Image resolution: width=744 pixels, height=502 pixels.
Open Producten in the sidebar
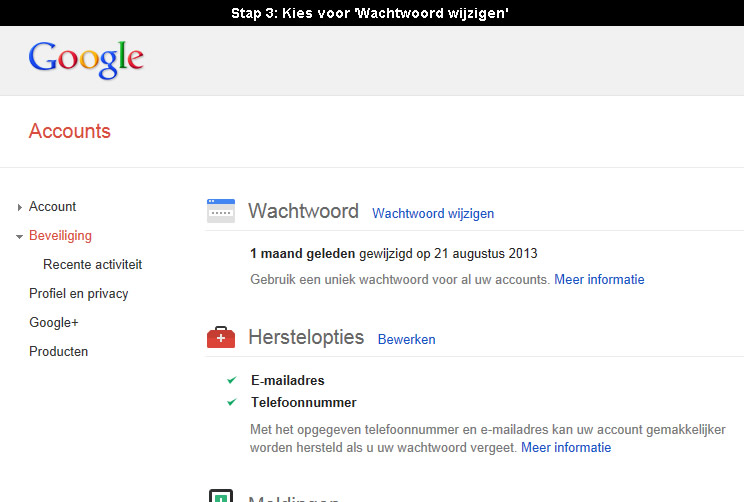(x=58, y=352)
